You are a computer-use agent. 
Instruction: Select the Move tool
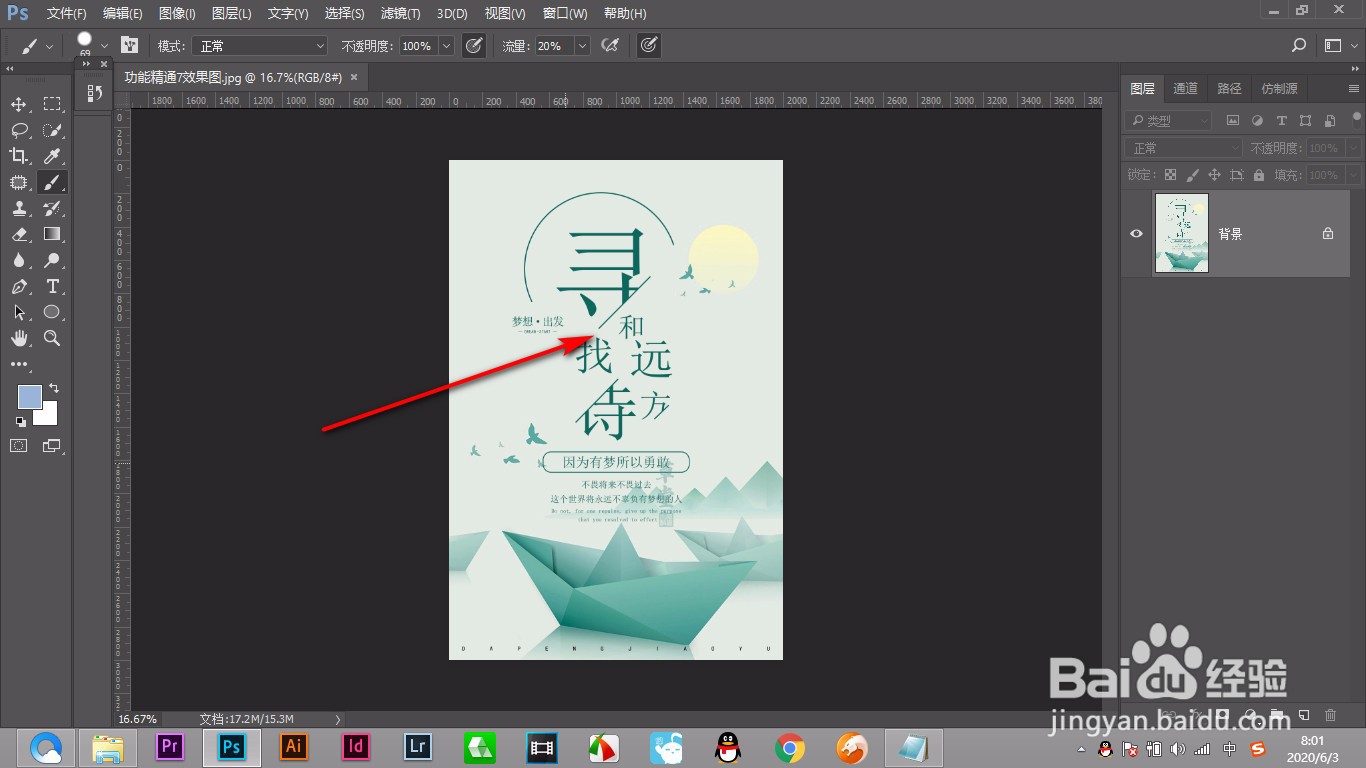point(18,103)
